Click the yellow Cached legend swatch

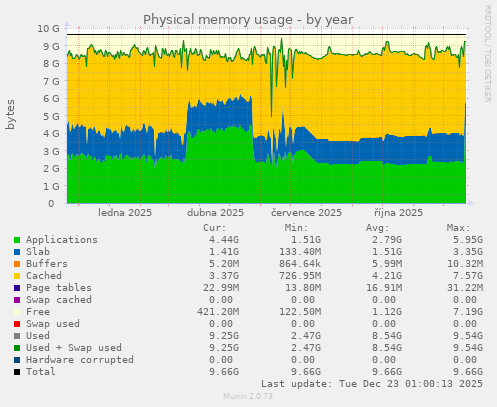(17, 276)
